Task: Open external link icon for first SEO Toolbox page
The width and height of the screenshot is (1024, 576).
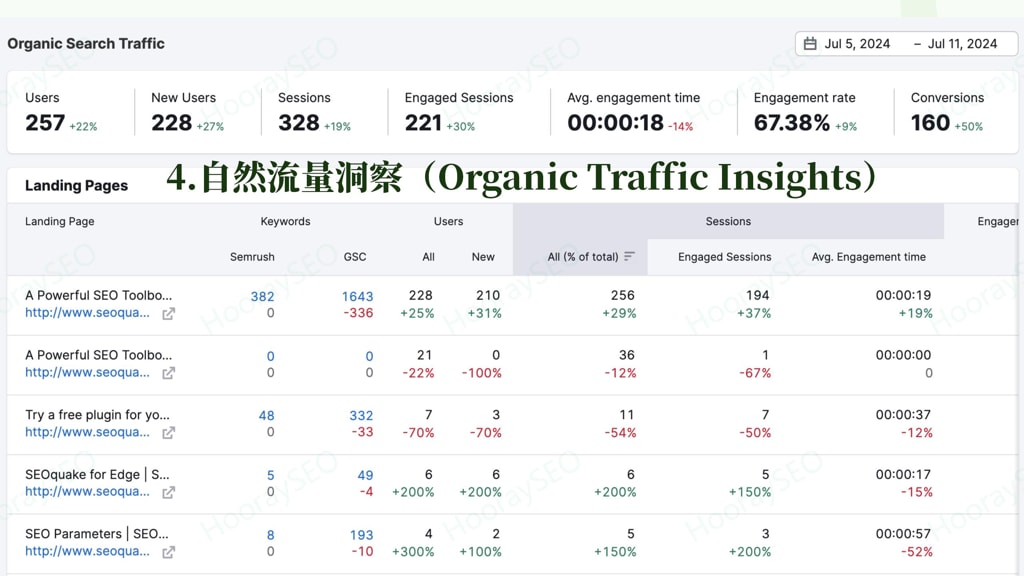Action: coord(168,314)
